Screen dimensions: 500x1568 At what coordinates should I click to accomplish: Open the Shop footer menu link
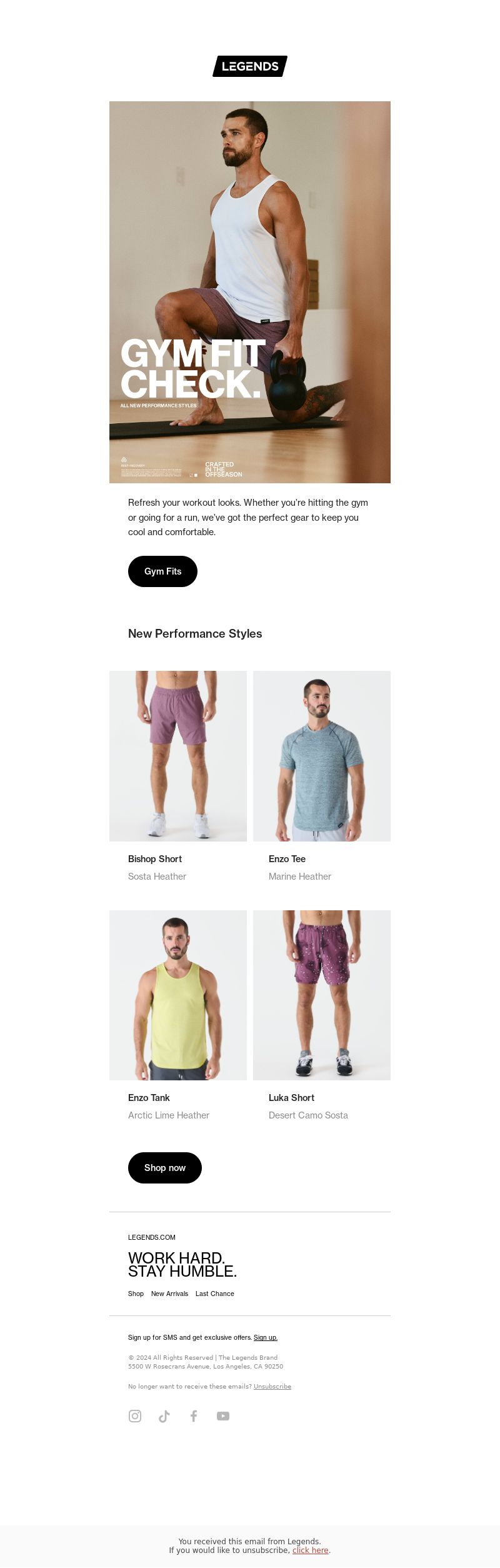(136, 1294)
